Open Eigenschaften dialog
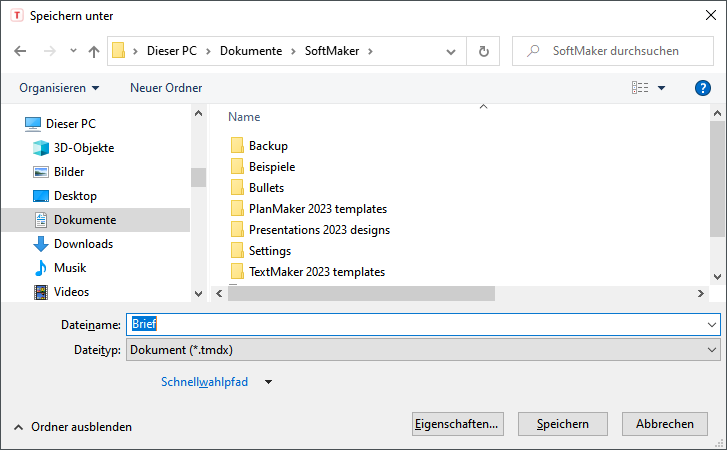727x450 pixels. tap(458, 424)
